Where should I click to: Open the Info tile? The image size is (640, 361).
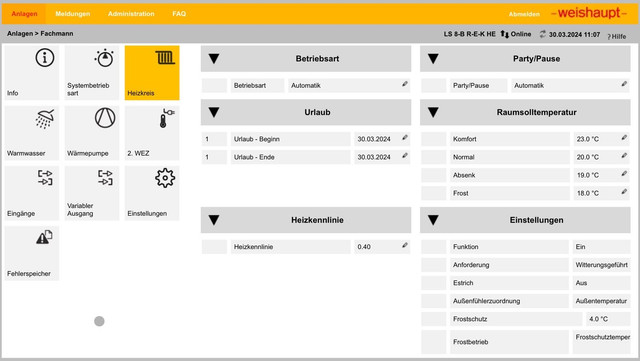pyautogui.click(x=32, y=73)
